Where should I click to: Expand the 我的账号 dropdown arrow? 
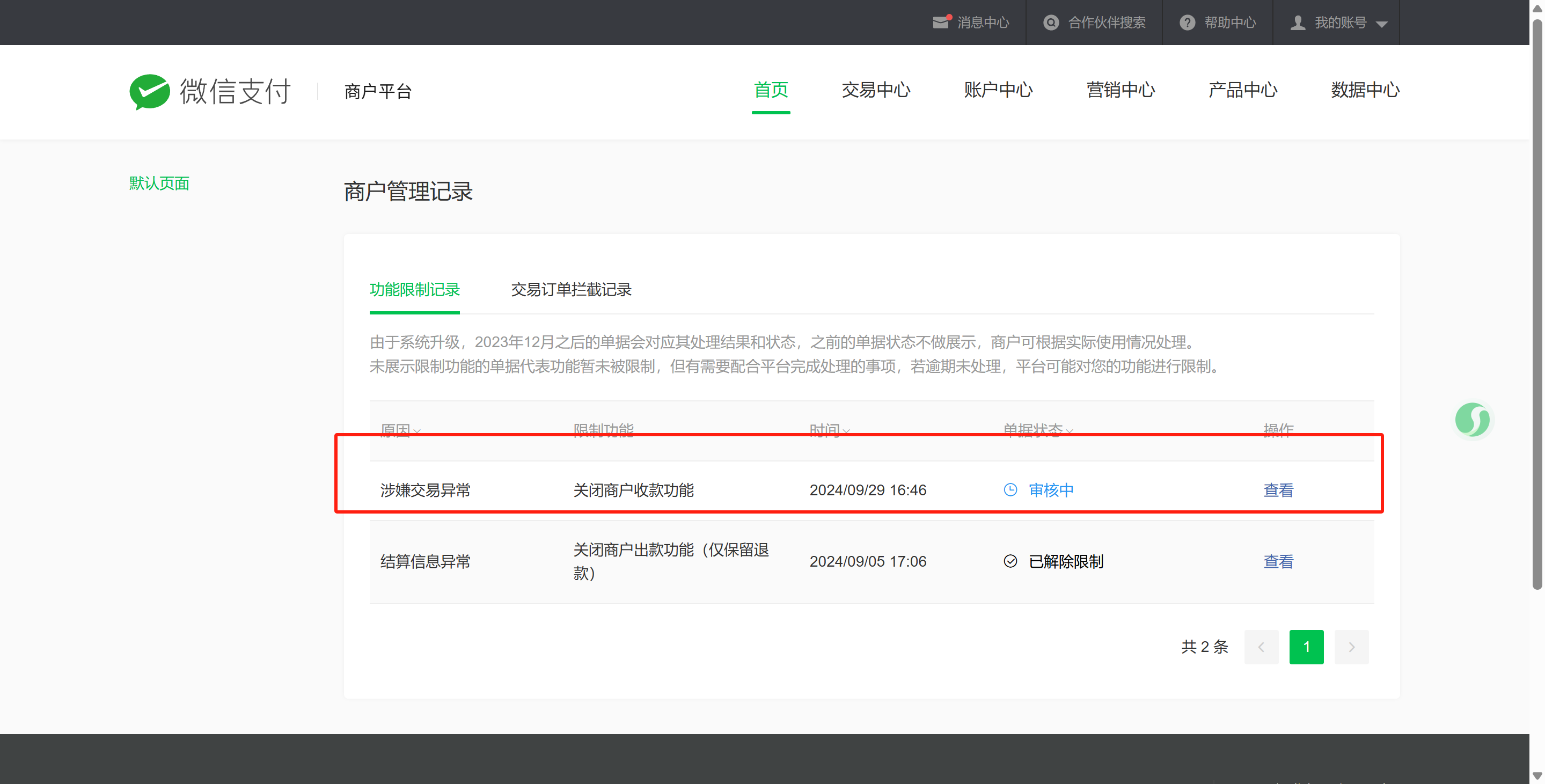click(x=1382, y=24)
